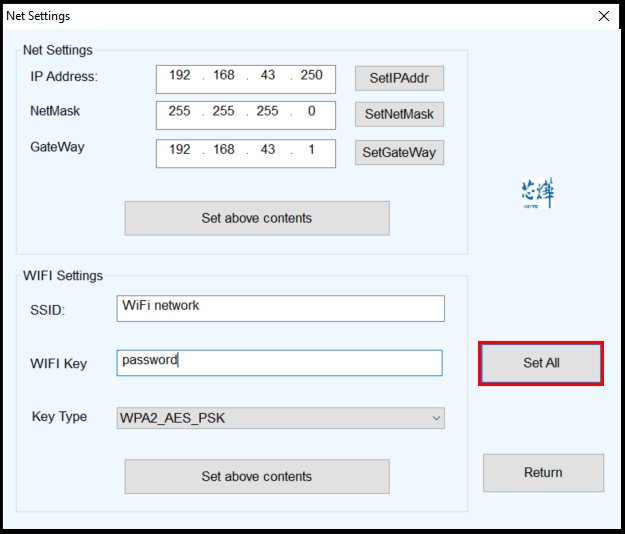
Task: Click the Return button
Action: click(x=543, y=473)
